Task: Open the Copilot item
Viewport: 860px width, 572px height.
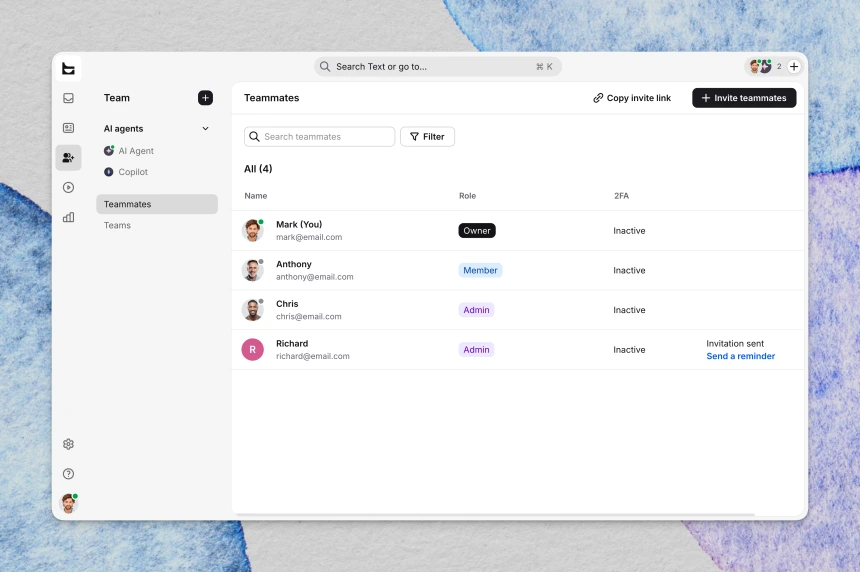Action: tap(126, 172)
